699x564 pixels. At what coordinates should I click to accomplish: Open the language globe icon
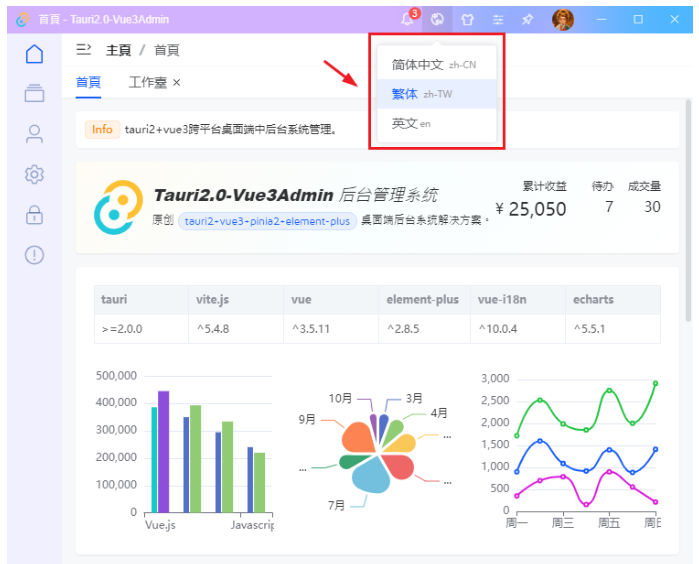(437, 19)
